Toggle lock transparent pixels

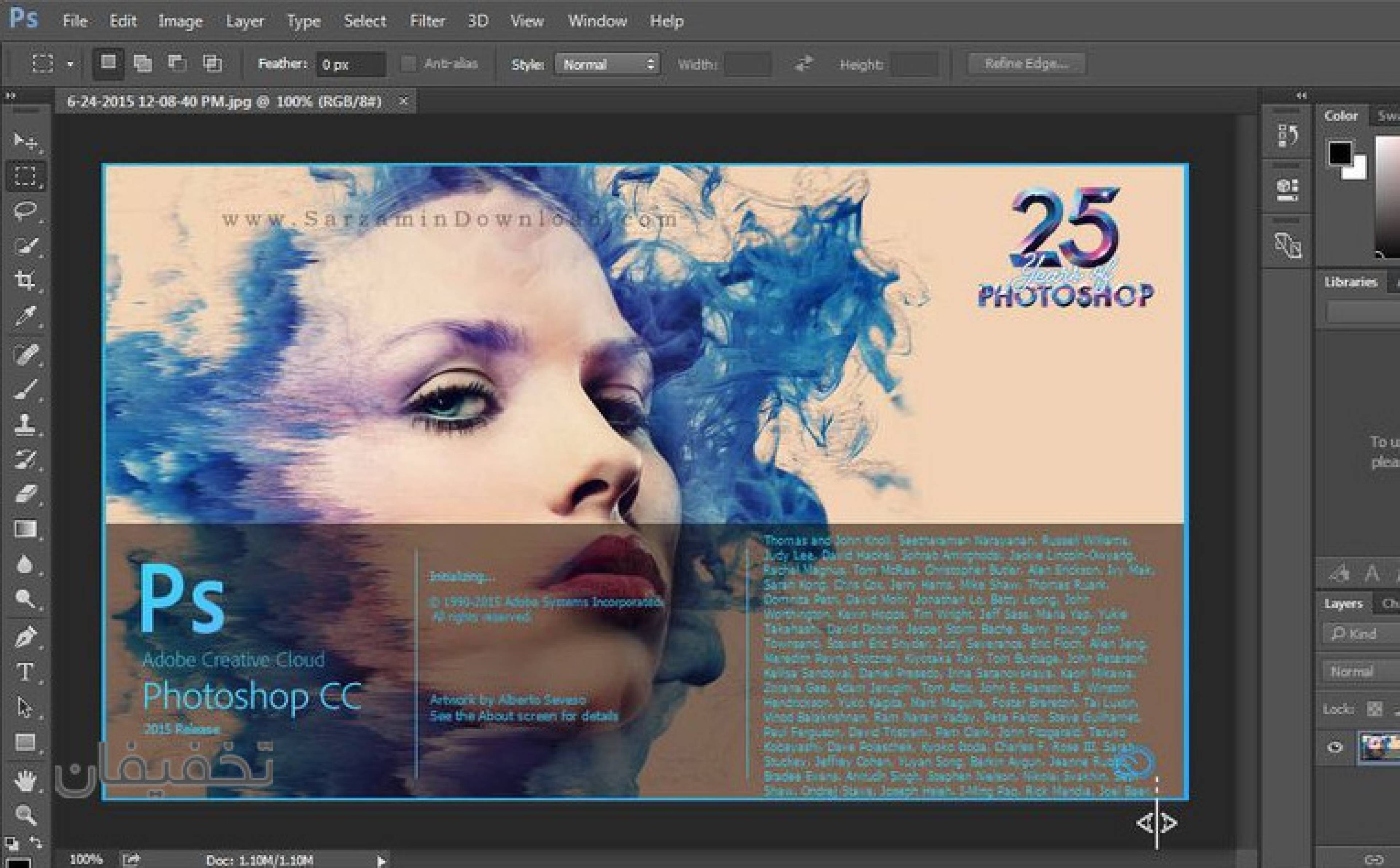[1375, 709]
